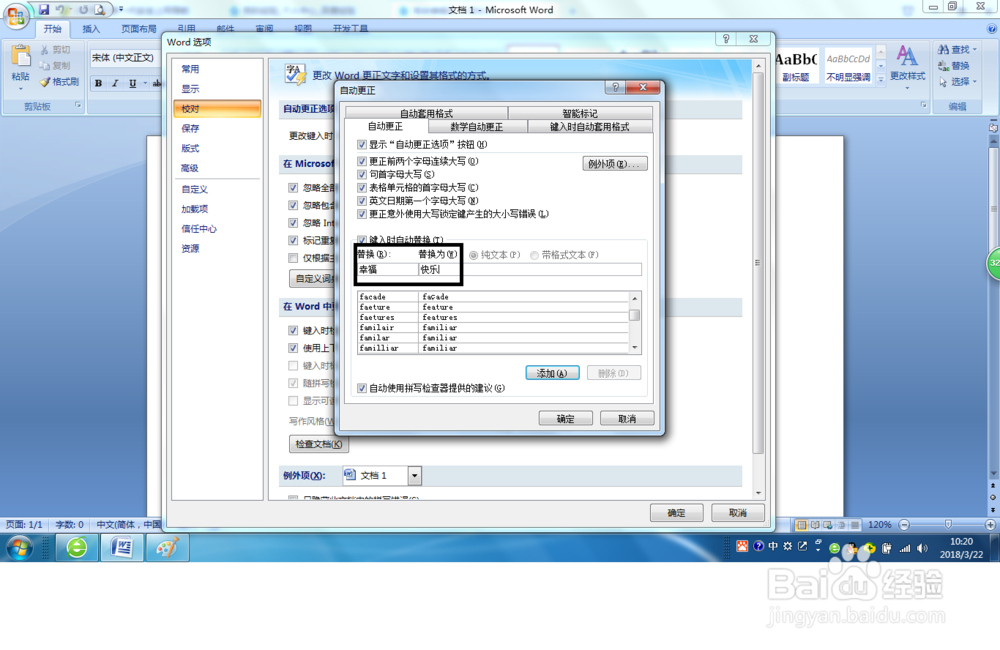Open the quick access toolbar customize dropdown
The width and height of the screenshot is (1000, 650).
[121, 10]
